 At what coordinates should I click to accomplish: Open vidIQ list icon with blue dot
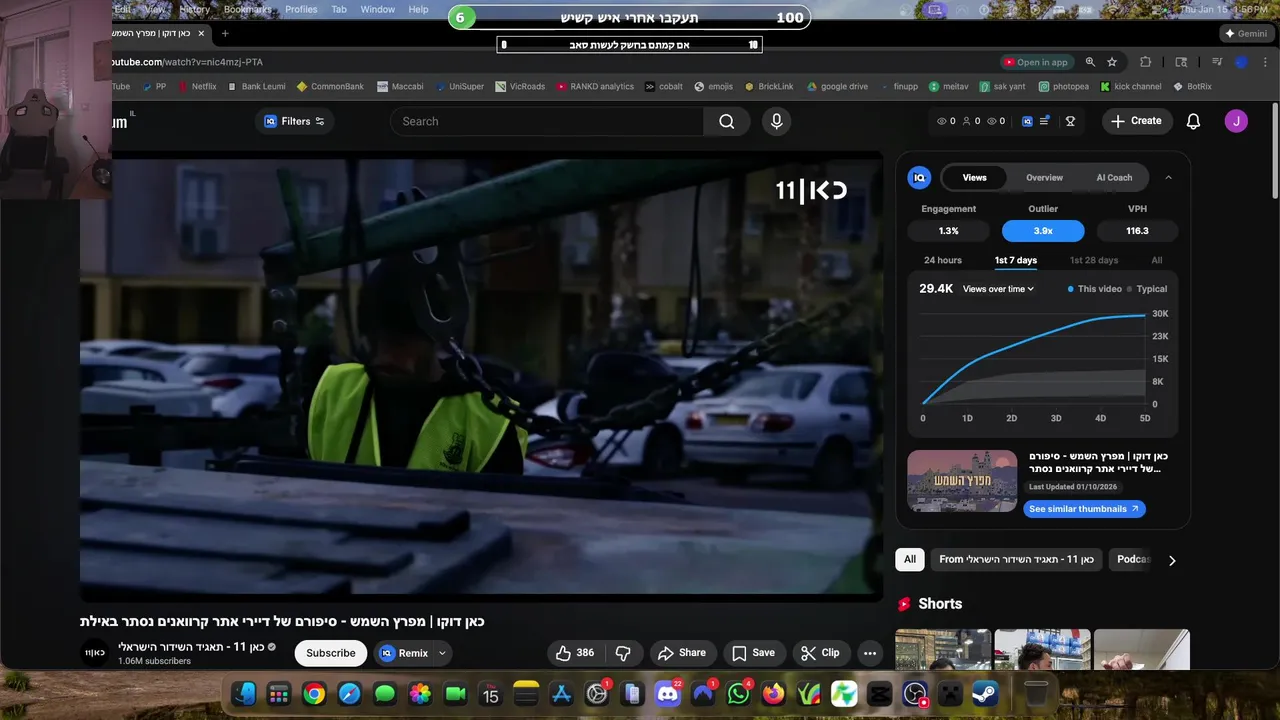pyautogui.click(x=1045, y=121)
